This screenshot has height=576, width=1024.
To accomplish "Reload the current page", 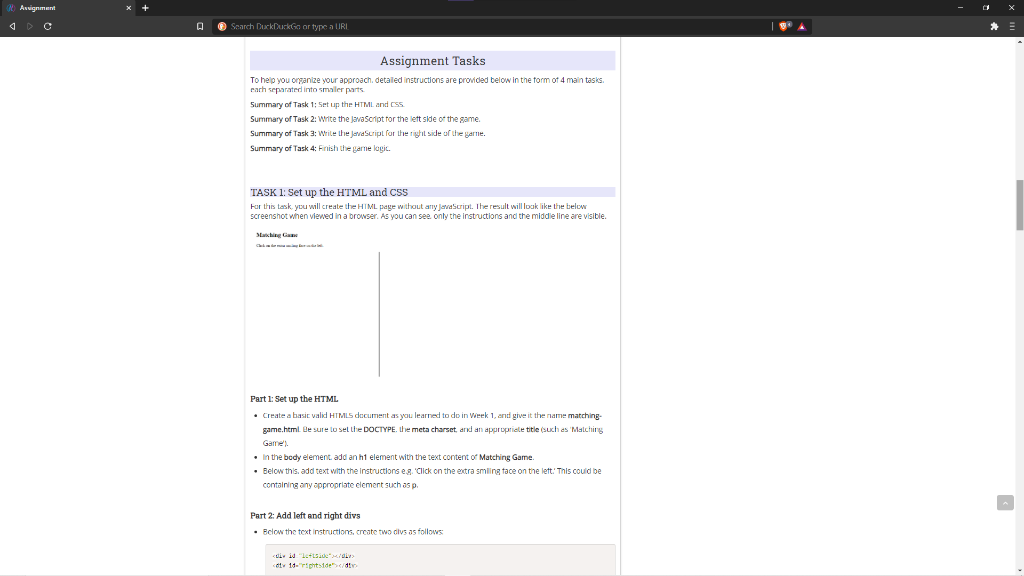I will (47, 26).
